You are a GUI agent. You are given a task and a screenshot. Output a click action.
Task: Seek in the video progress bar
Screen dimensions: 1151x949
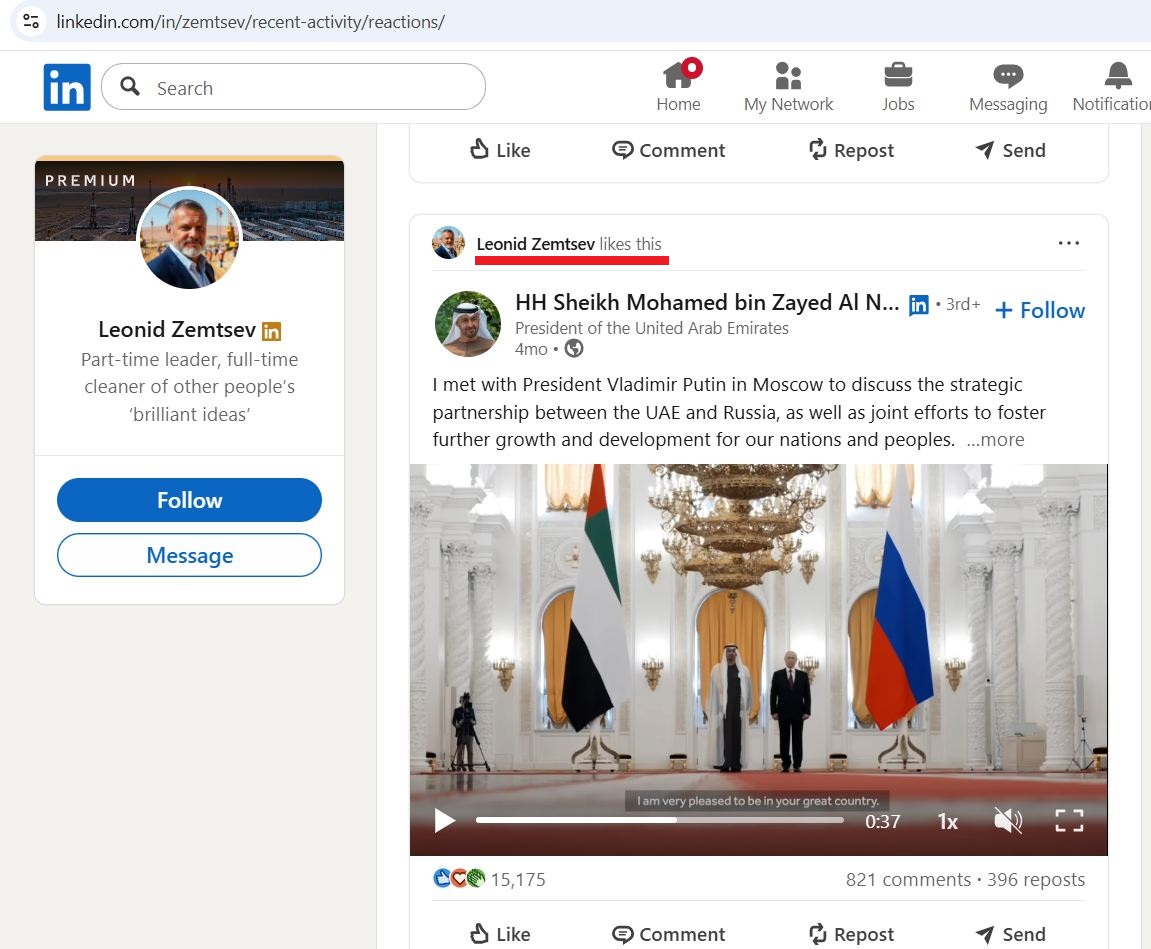(660, 820)
